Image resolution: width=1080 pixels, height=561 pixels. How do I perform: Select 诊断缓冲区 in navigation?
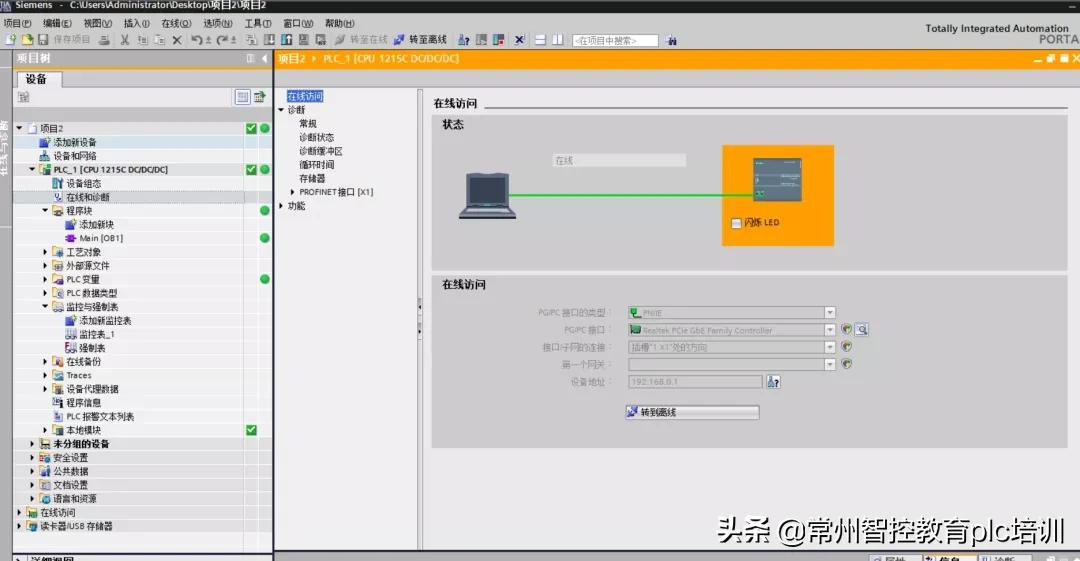click(x=320, y=151)
